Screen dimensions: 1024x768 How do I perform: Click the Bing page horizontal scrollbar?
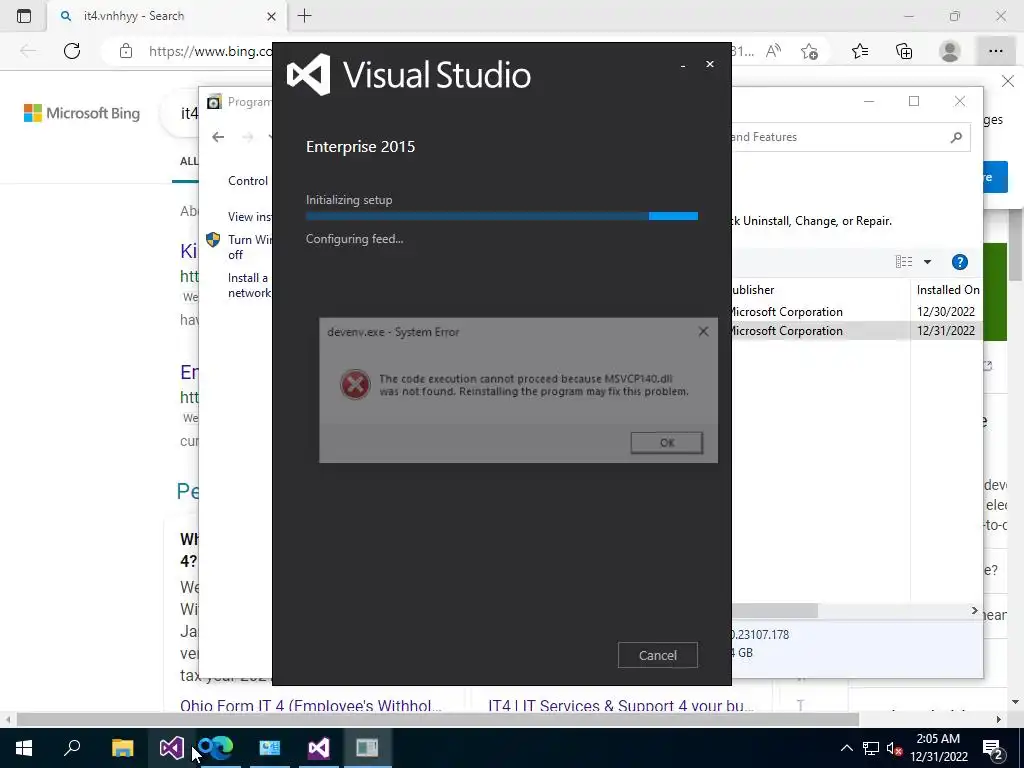[438, 719]
